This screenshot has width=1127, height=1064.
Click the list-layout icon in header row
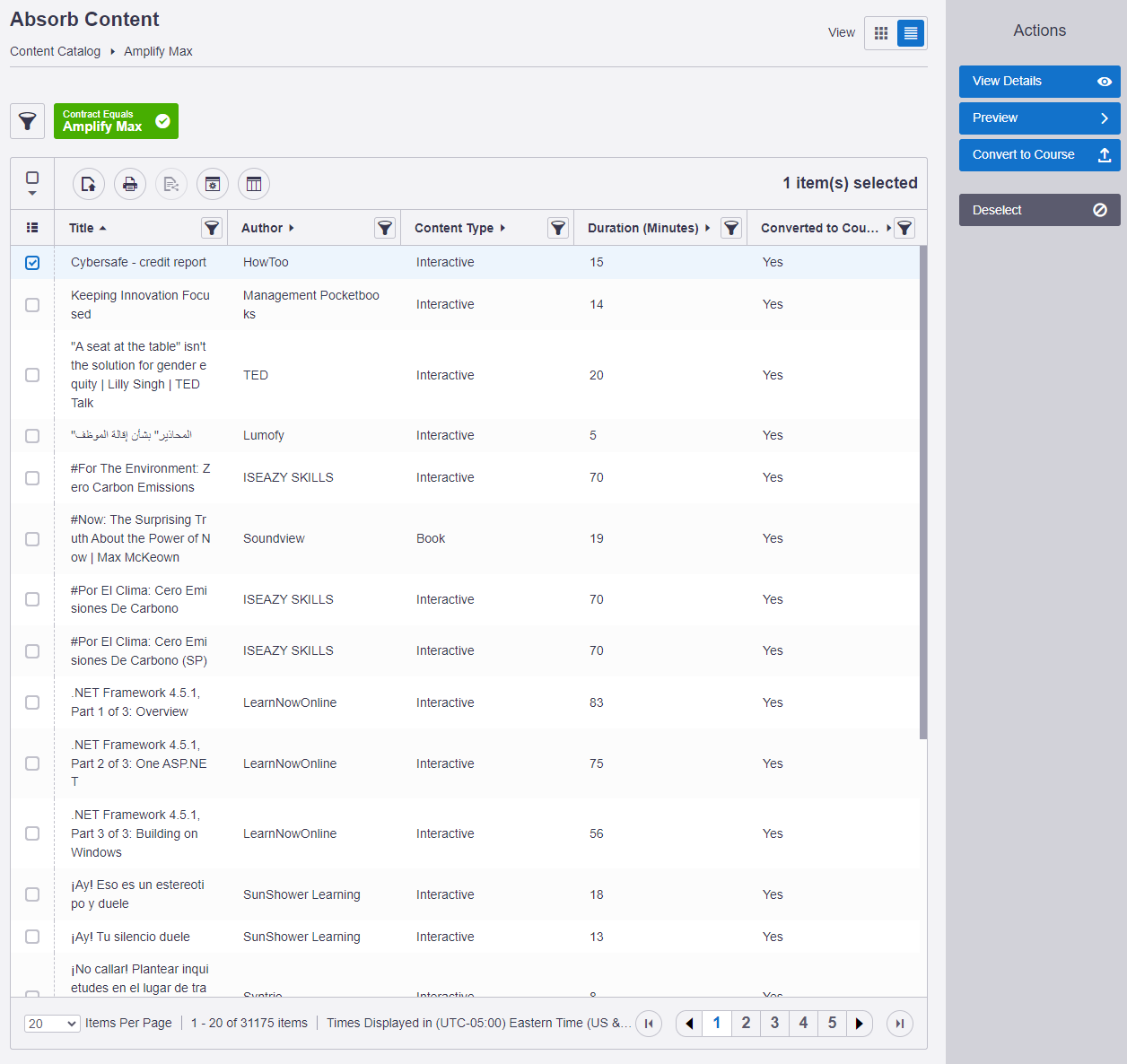(32, 228)
